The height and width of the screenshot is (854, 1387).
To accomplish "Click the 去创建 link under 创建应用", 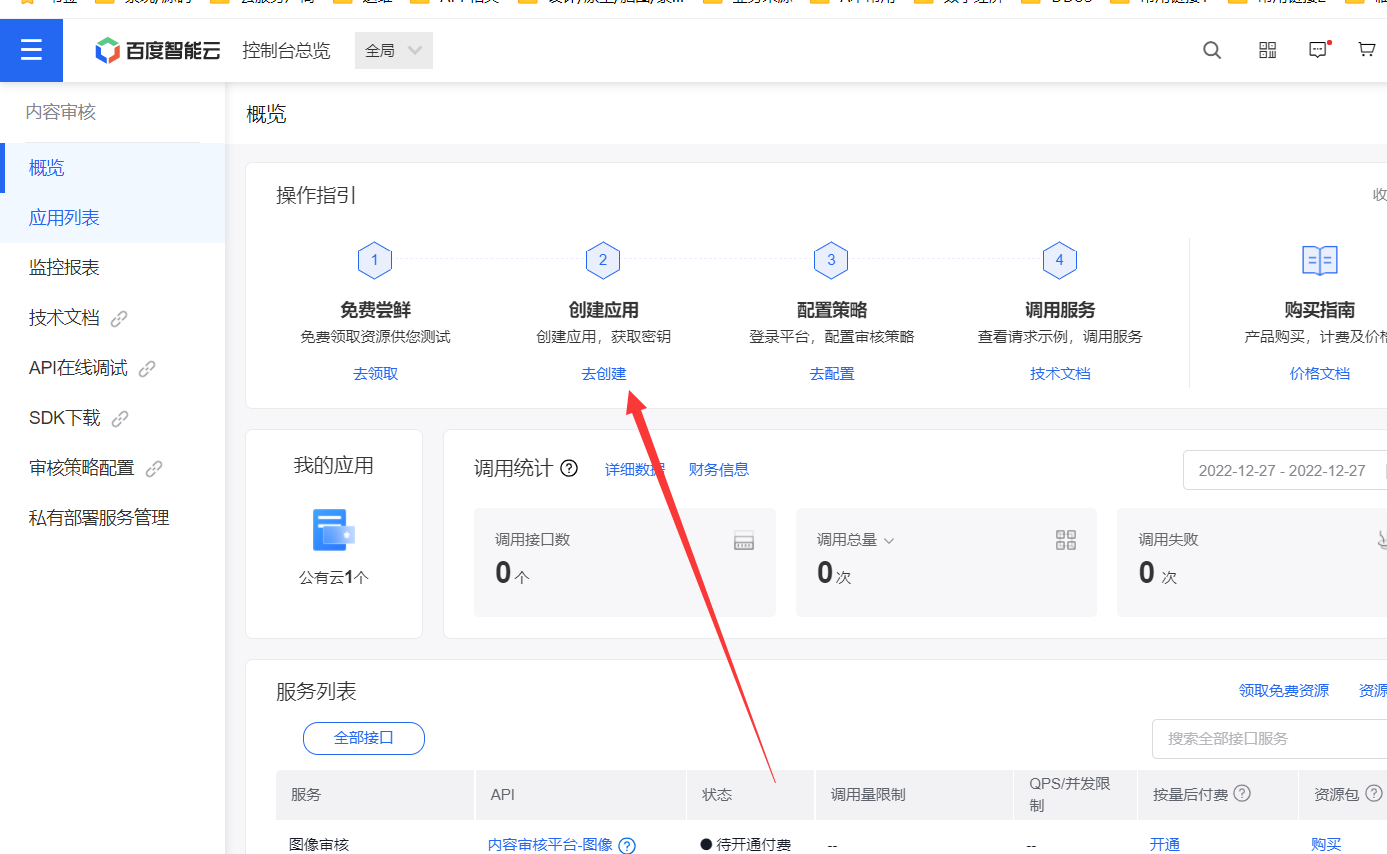I will tap(604, 374).
